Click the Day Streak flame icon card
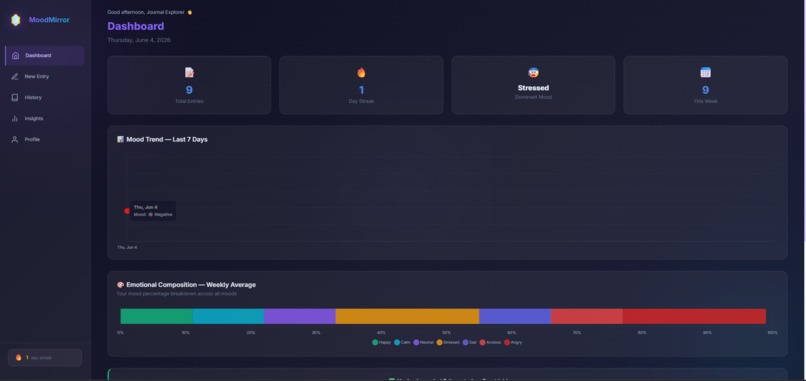This screenshot has width=806, height=381. (361, 72)
